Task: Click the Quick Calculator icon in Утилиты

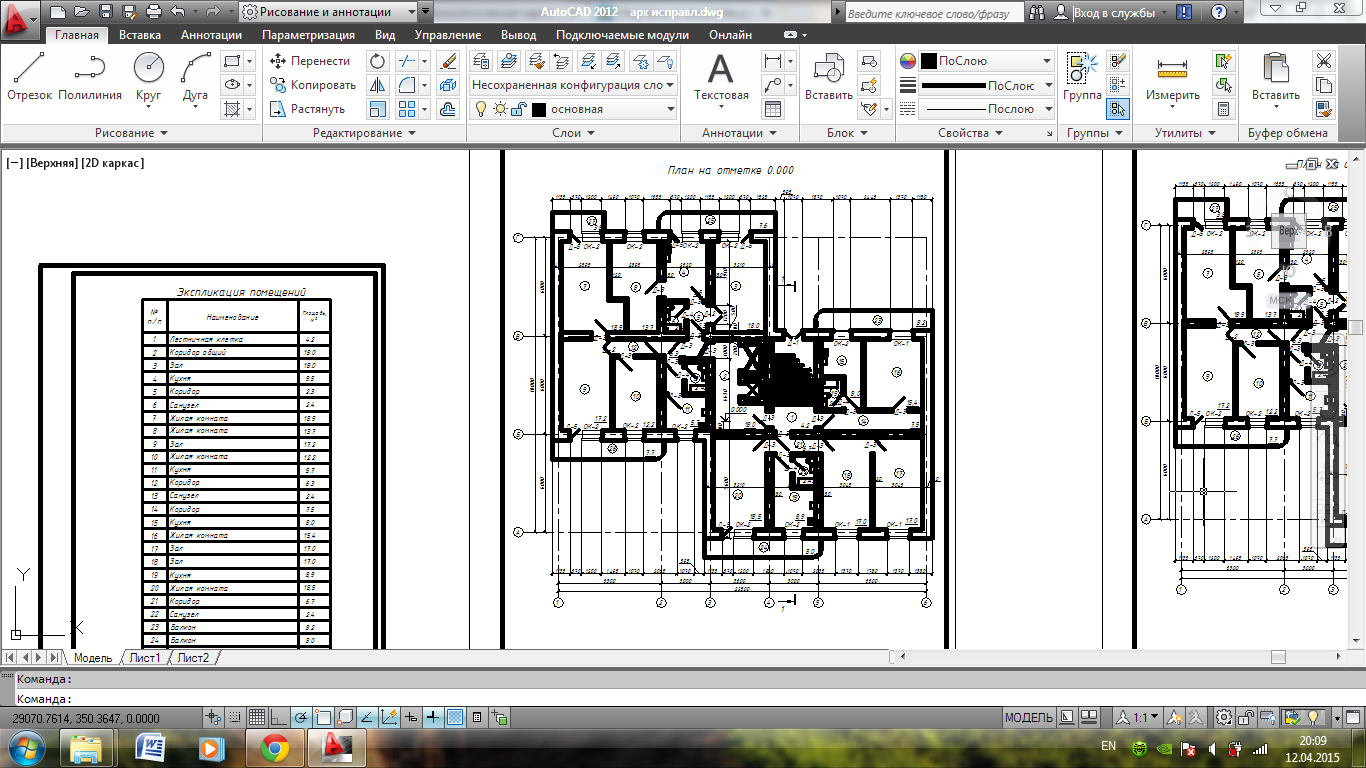Action: tap(1222, 109)
